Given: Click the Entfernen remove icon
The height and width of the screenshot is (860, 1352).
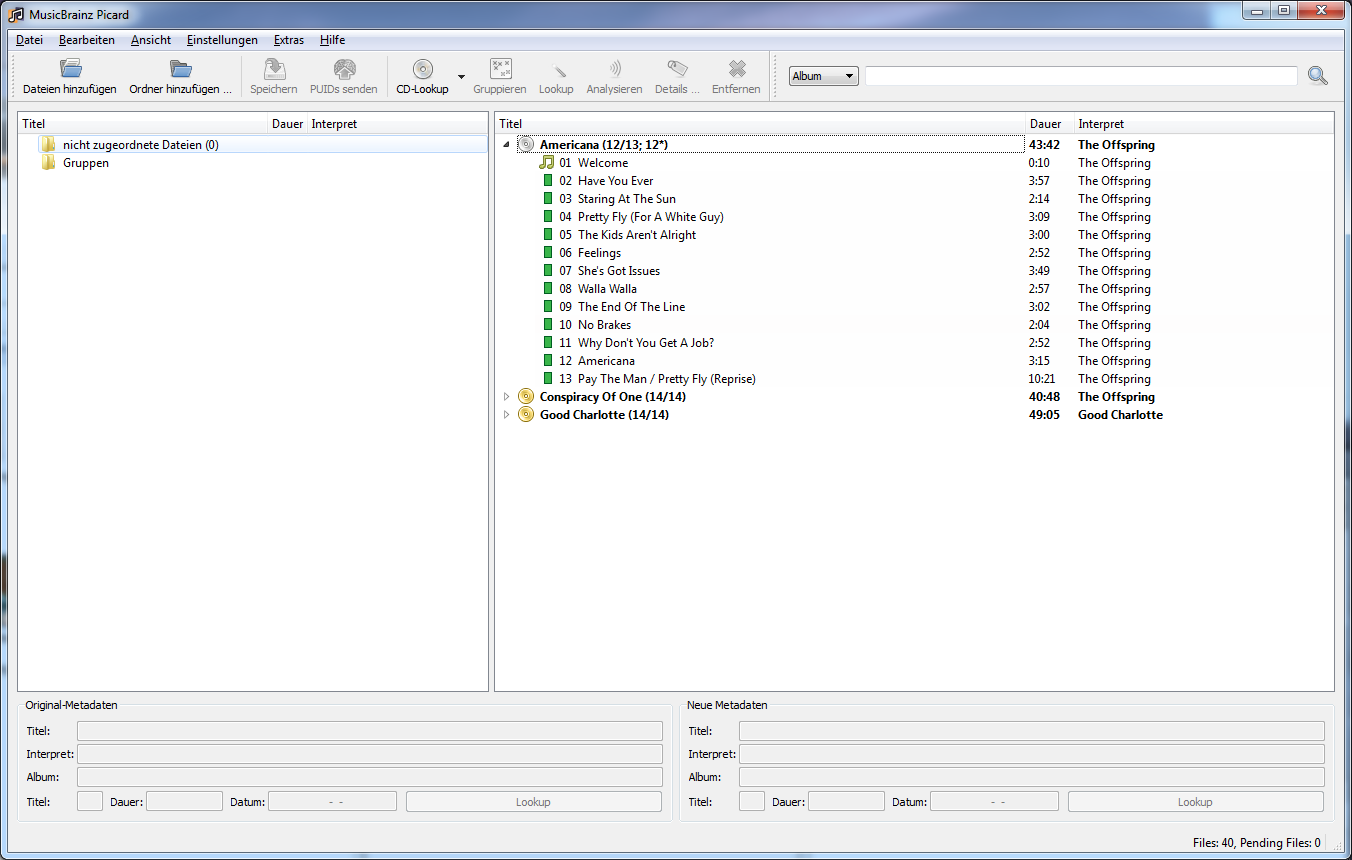Looking at the screenshot, I should click(x=736, y=69).
